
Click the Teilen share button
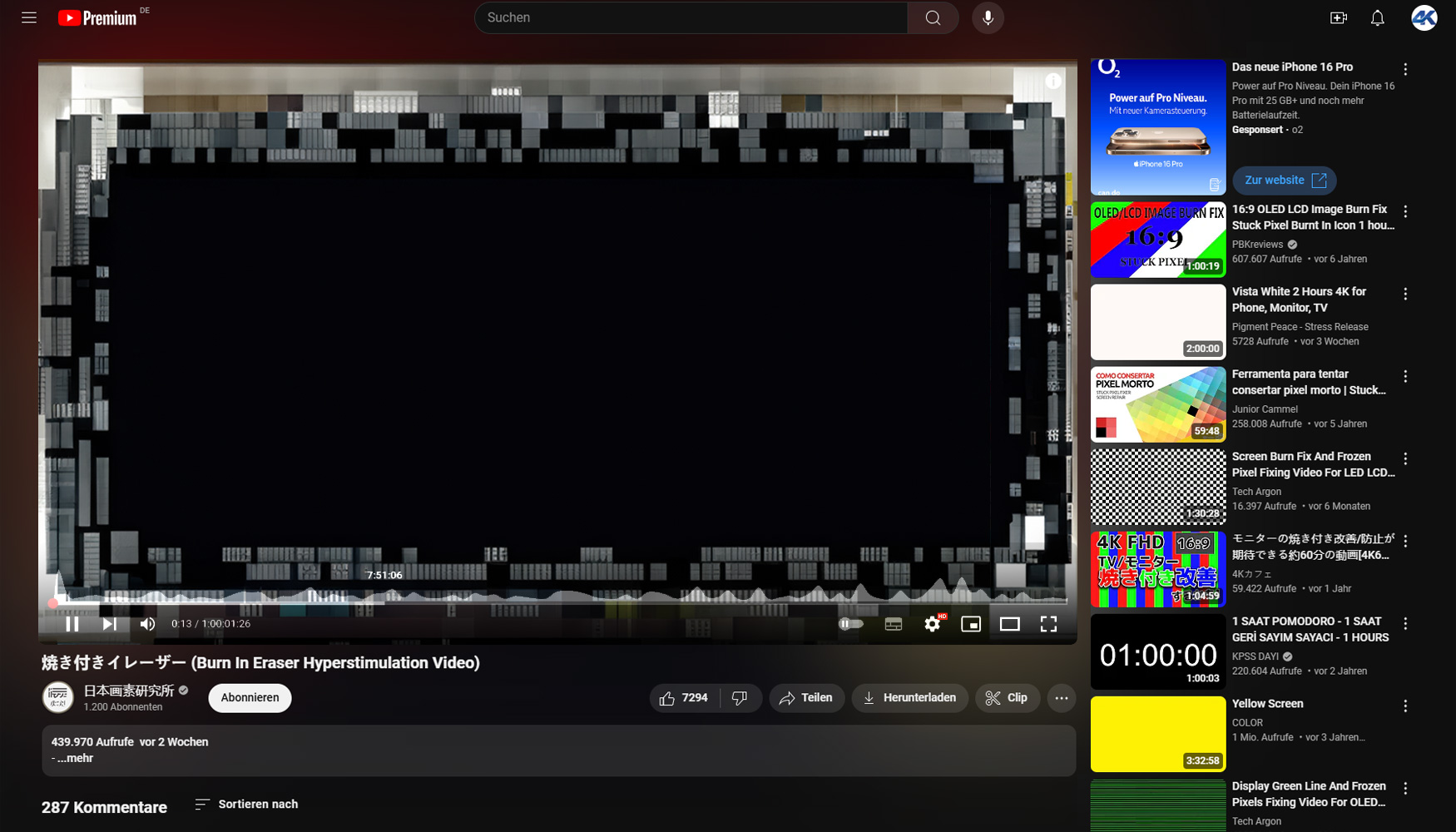click(x=806, y=698)
